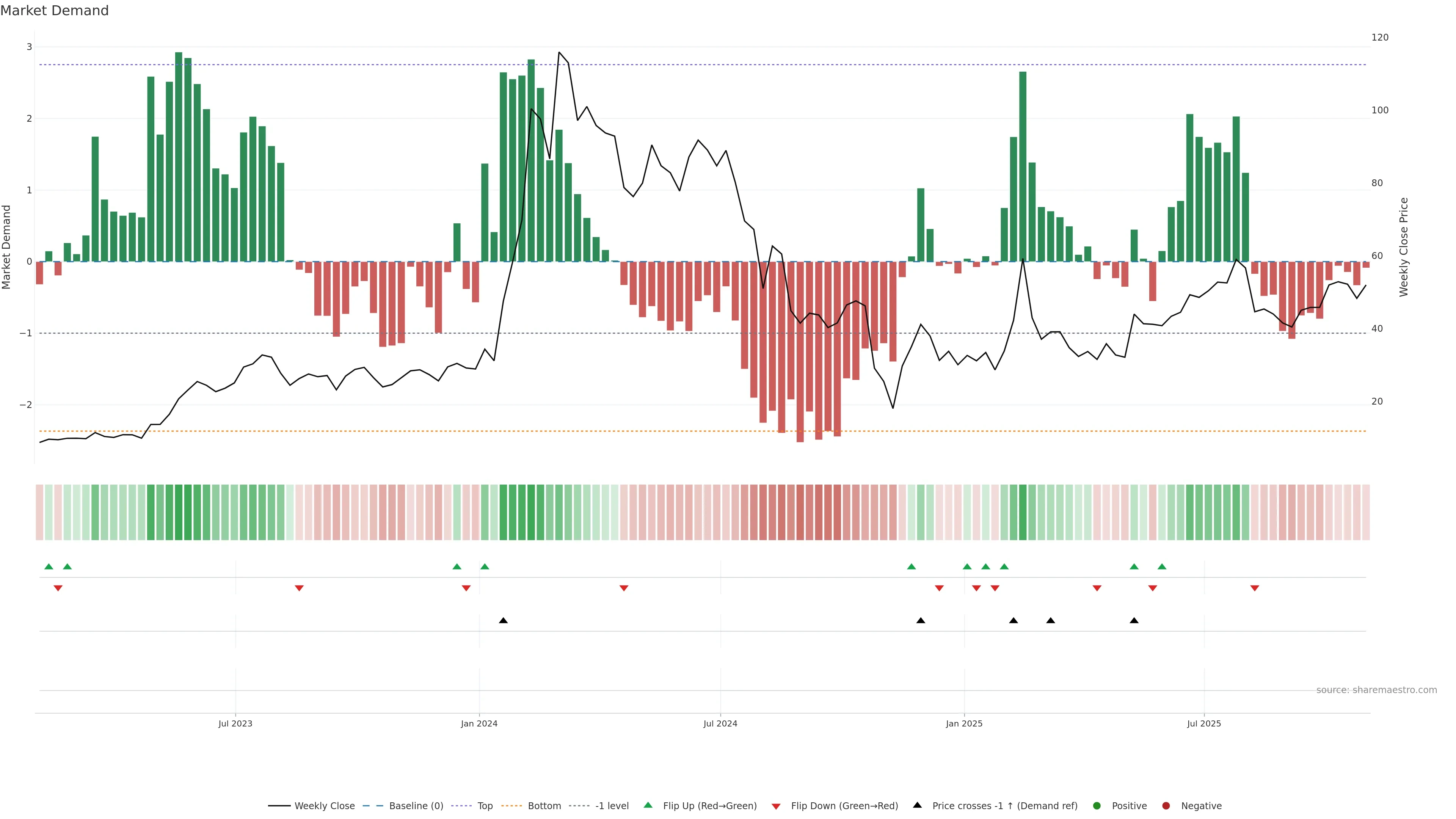
Task: Click the -1 level legend entry
Action: (x=612, y=806)
